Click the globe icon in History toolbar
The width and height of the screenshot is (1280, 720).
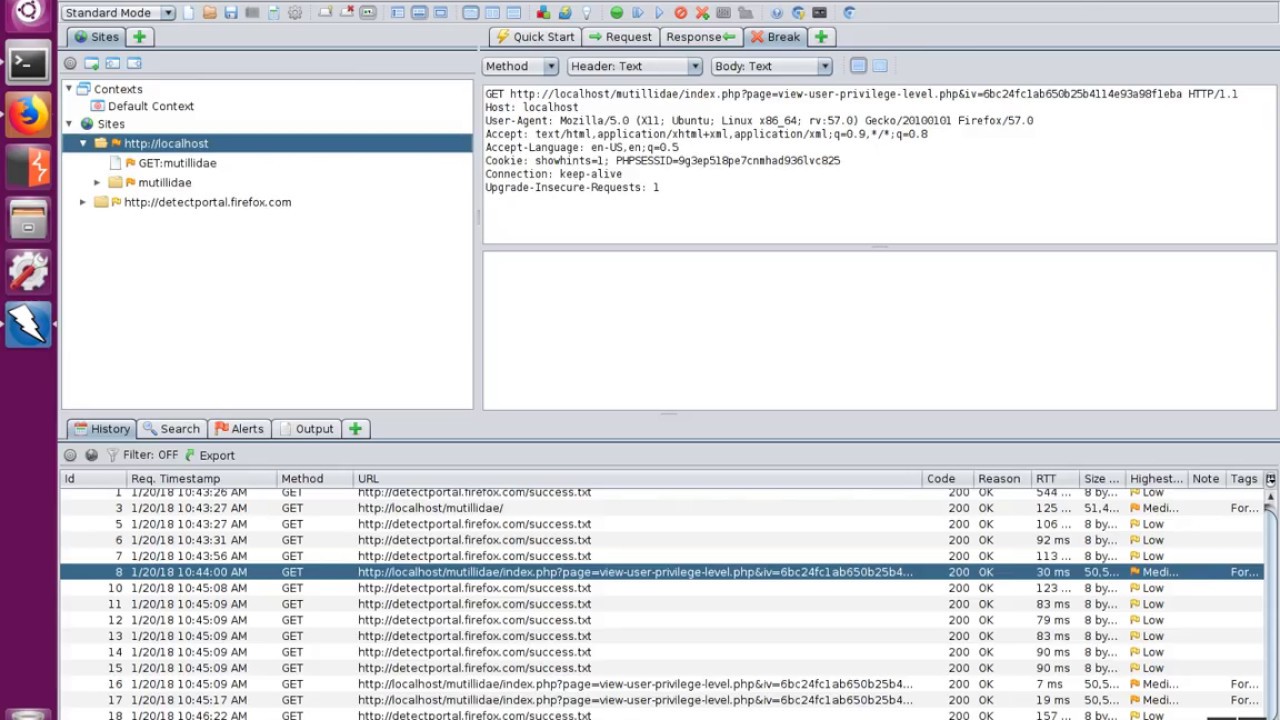(91, 455)
